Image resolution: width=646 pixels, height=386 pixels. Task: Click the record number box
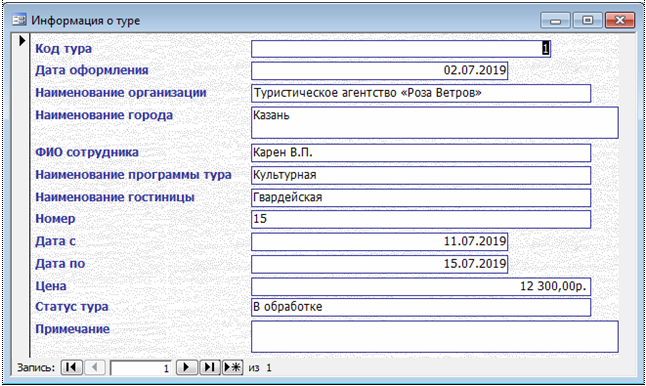click(x=140, y=367)
